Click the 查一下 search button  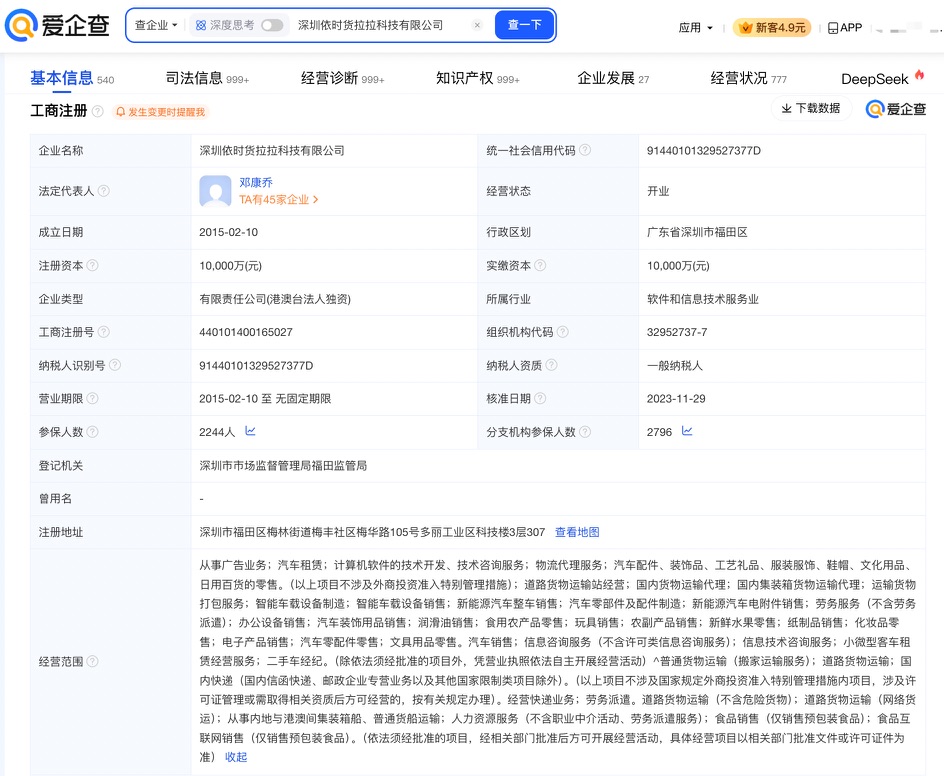[524, 25]
